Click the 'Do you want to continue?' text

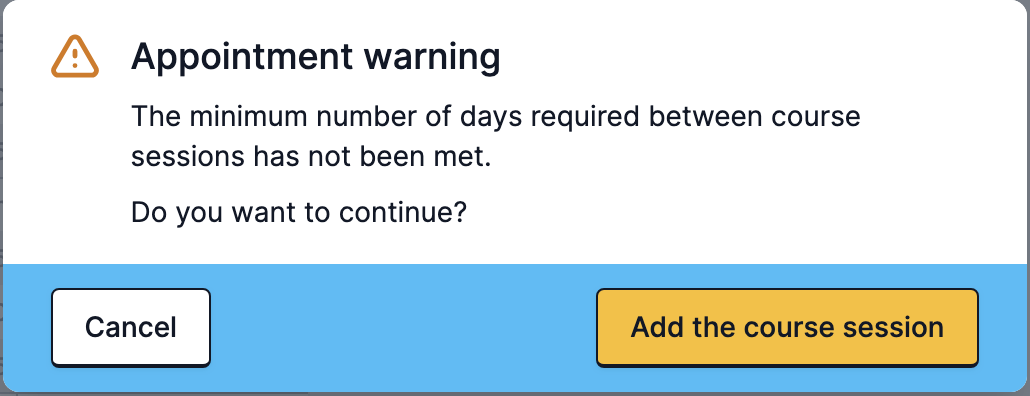coord(299,213)
